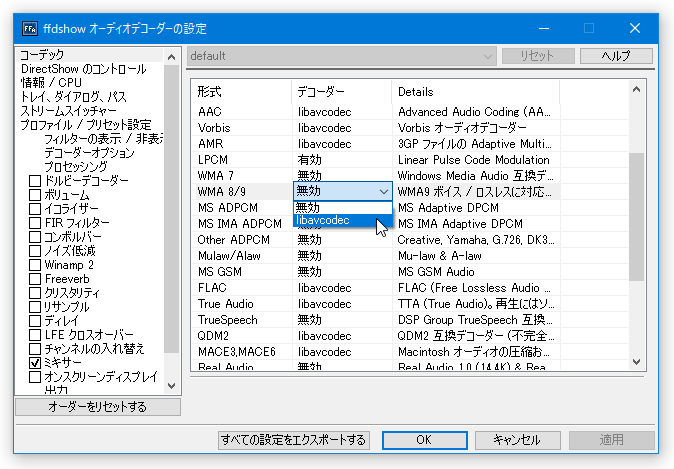674x469 pixels.
Task: Click the リセット button
Action: coord(538,56)
